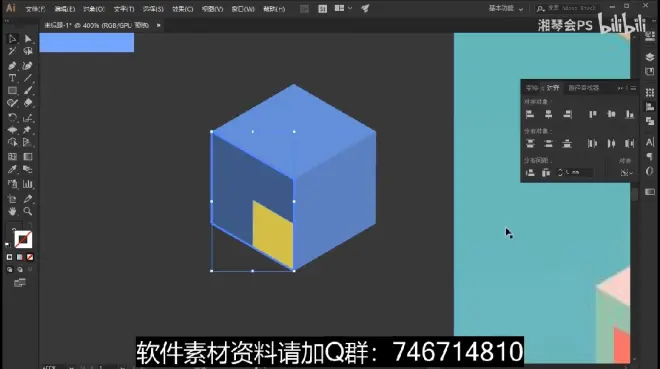Select the Rotate tool

[12, 118]
